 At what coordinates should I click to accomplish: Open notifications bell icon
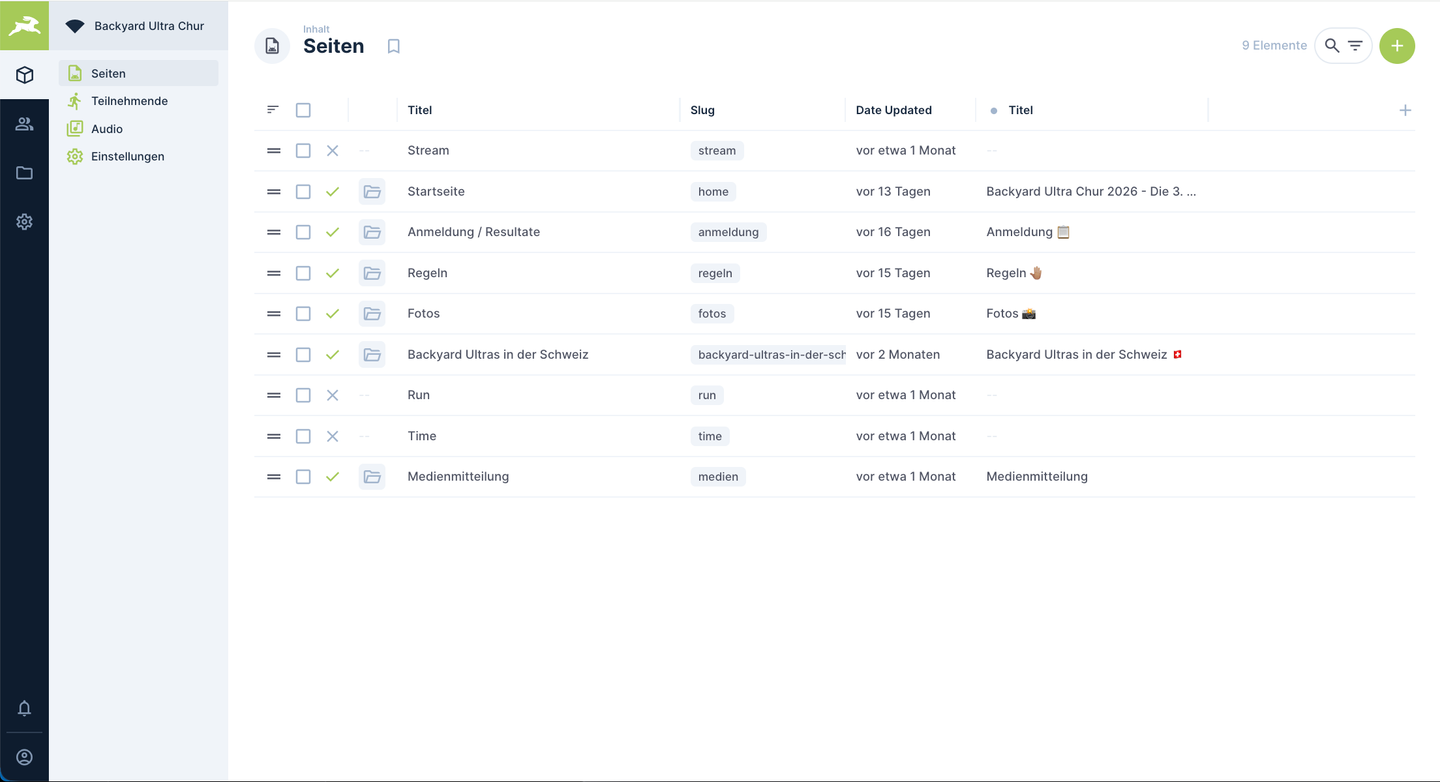click(x=24, y=708)
